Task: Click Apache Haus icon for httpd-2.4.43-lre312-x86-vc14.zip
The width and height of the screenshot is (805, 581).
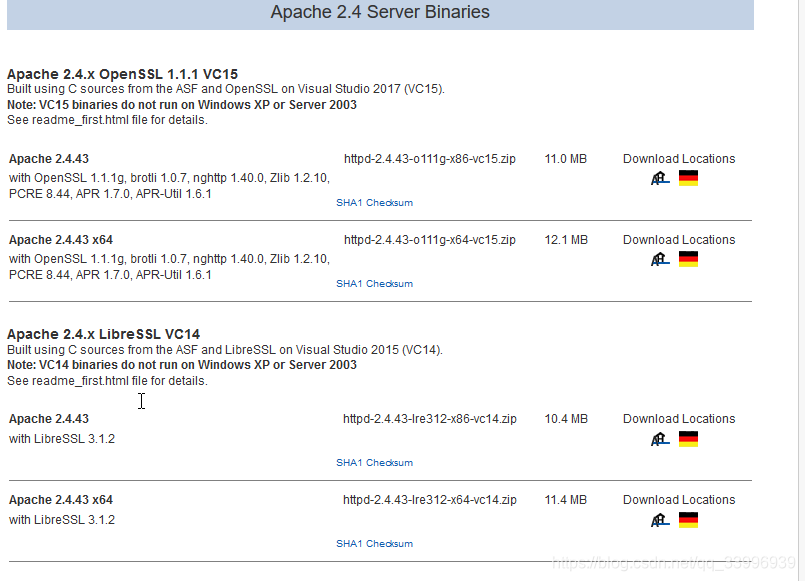Action: pos(660,439)
